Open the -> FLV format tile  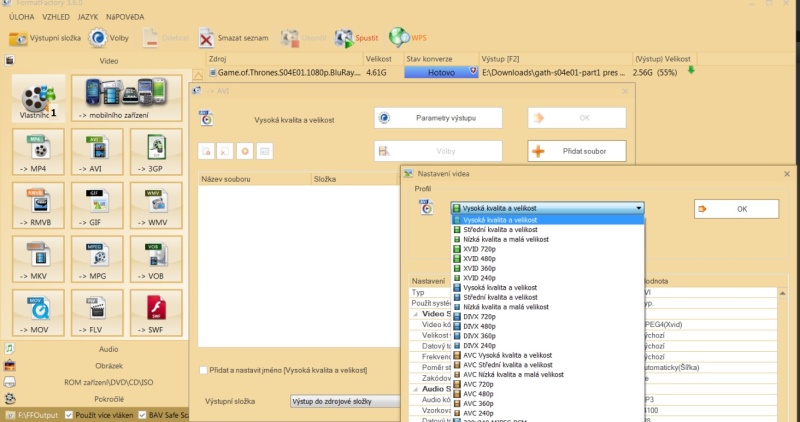click(x=97, y=313)
